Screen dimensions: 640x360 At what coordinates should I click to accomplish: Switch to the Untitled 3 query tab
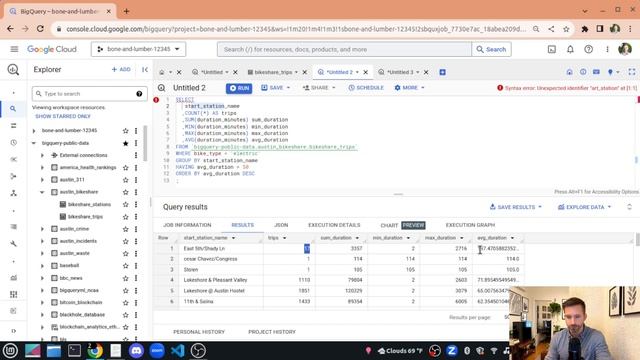399,72
